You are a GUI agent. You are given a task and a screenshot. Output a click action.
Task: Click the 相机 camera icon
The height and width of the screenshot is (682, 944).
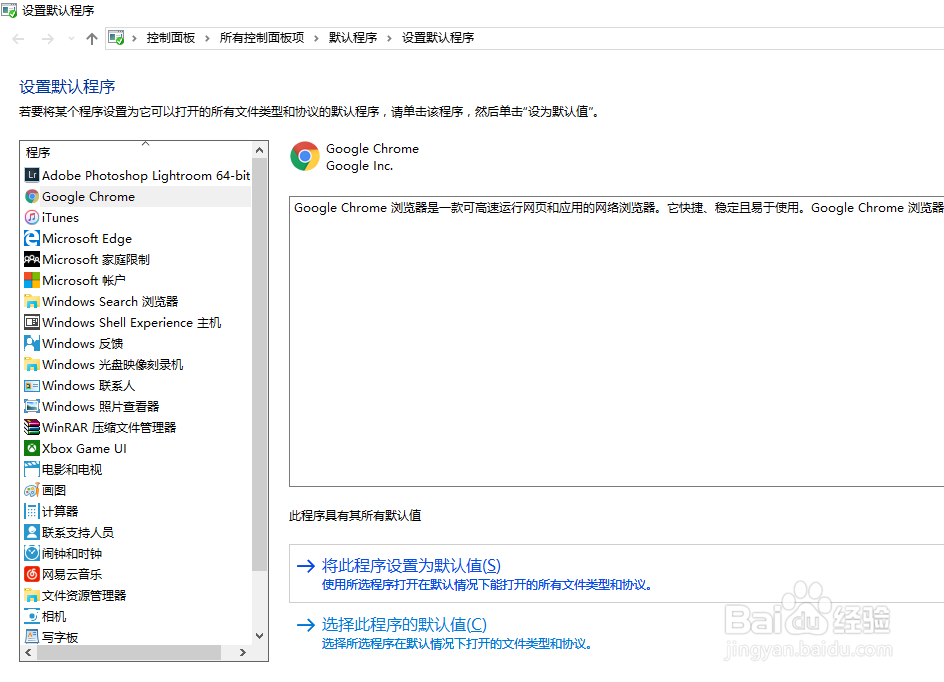point(32,616)
